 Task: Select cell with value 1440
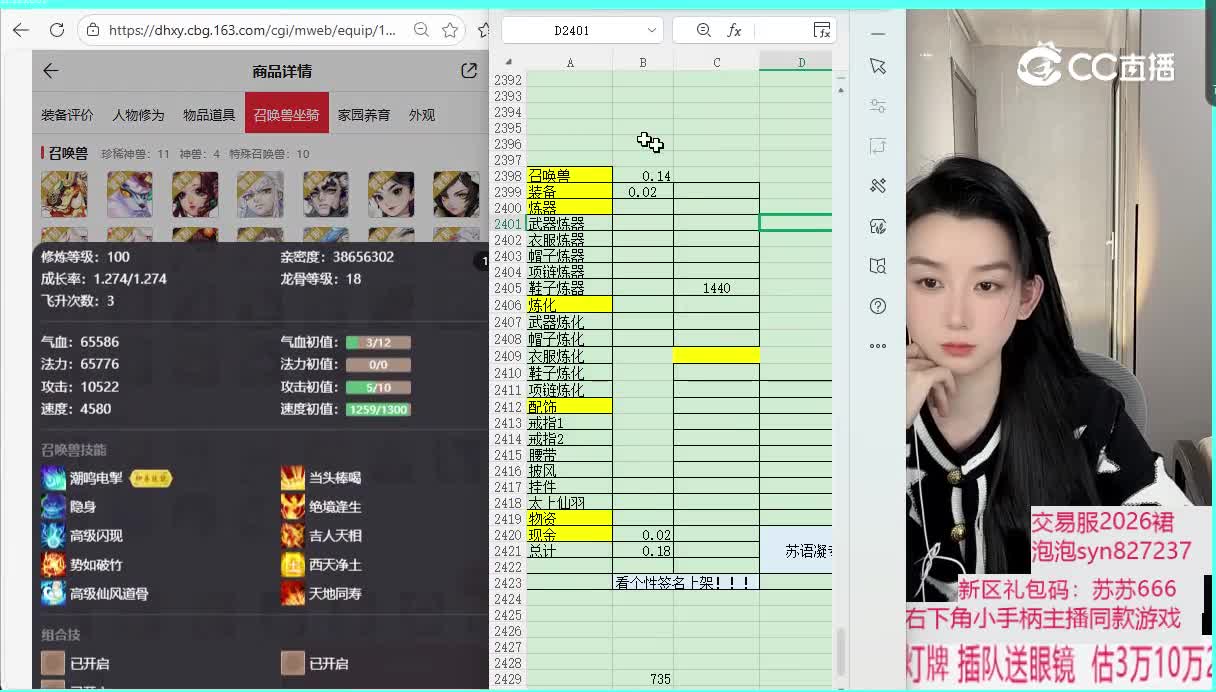tap(717, 288)
